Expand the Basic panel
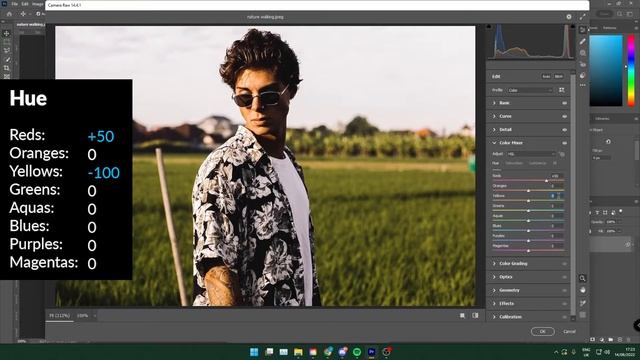Screen dimensions: 640x360 [x=494, y=103]
